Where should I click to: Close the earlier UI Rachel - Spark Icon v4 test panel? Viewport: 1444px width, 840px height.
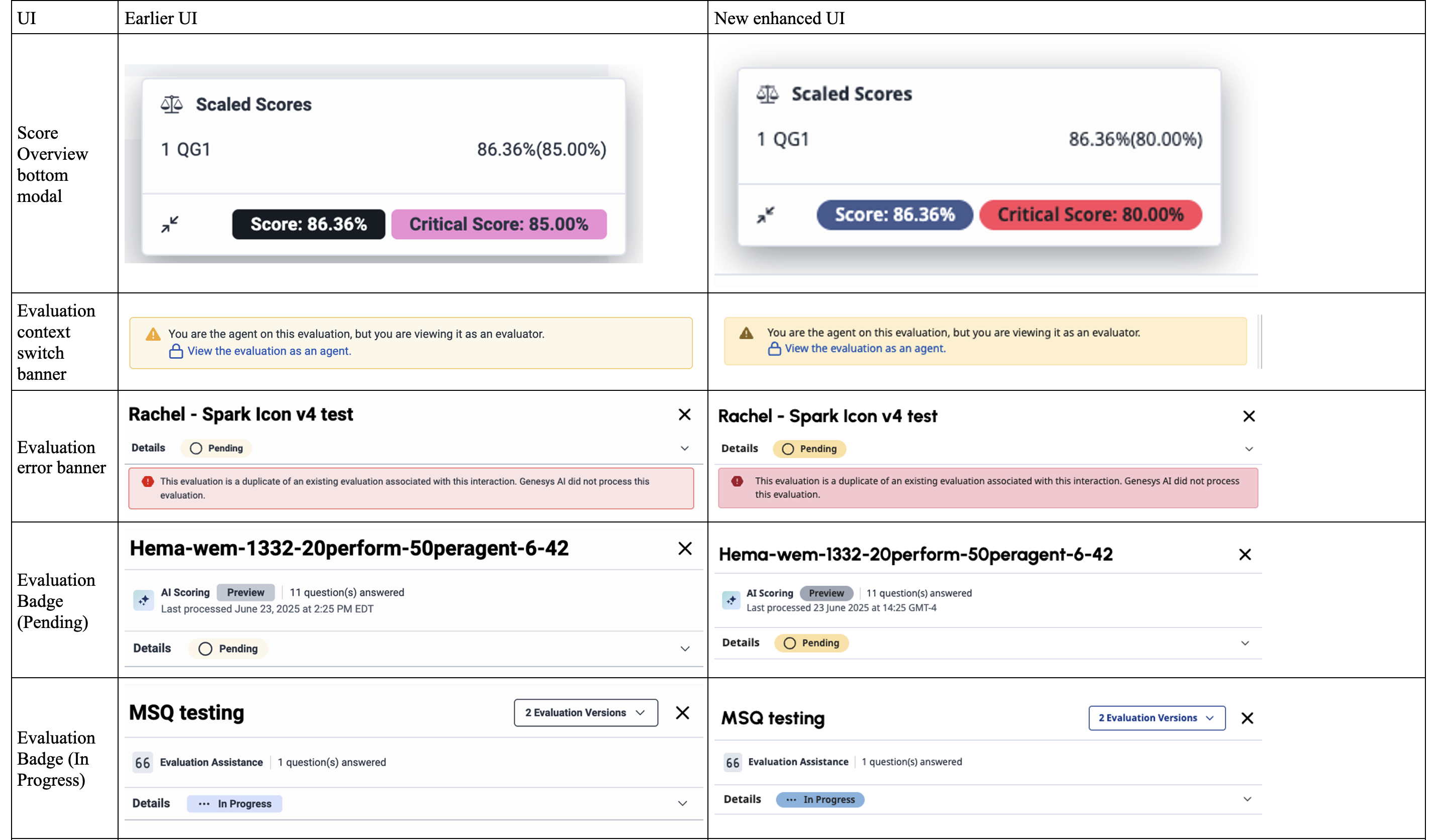pyautogui.click(x=684, y=414)
